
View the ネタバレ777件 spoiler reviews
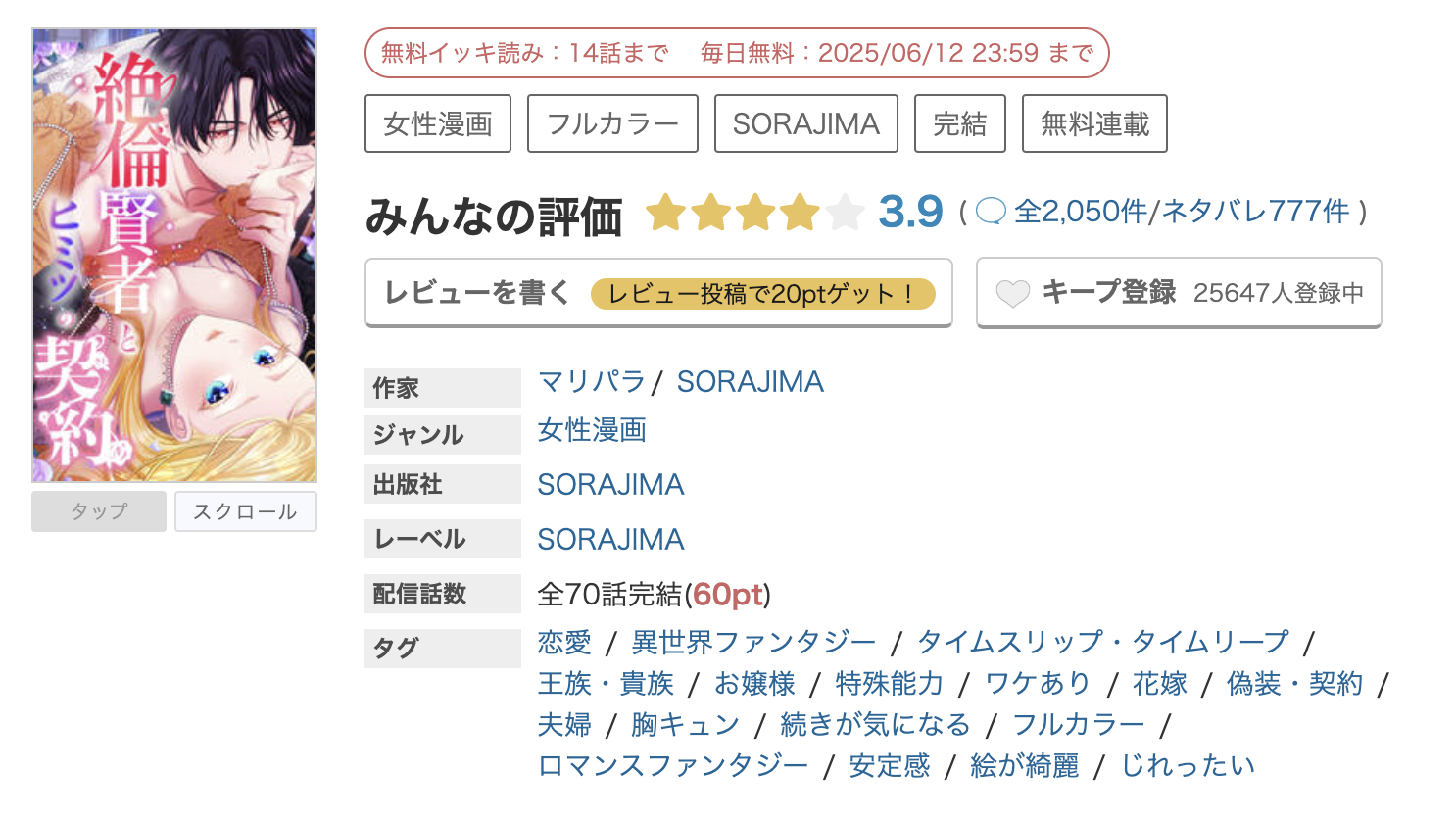coord(1252,210)
